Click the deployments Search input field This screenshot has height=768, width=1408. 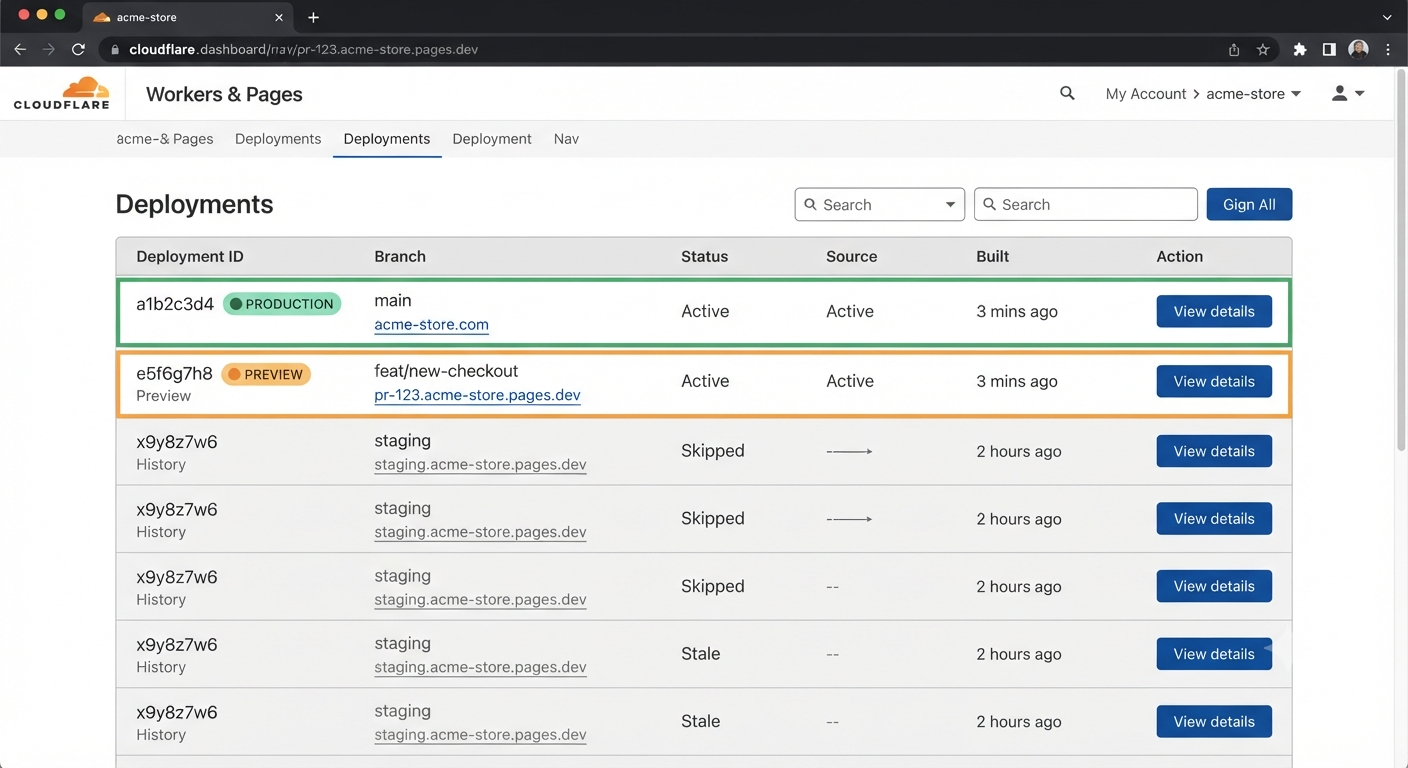pos(1086,204)
